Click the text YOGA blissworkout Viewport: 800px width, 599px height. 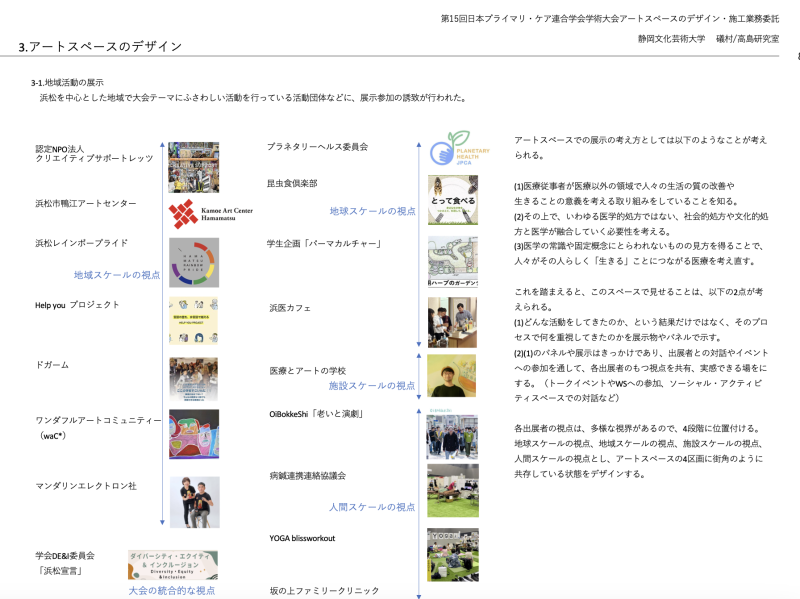tap(302, 538)
